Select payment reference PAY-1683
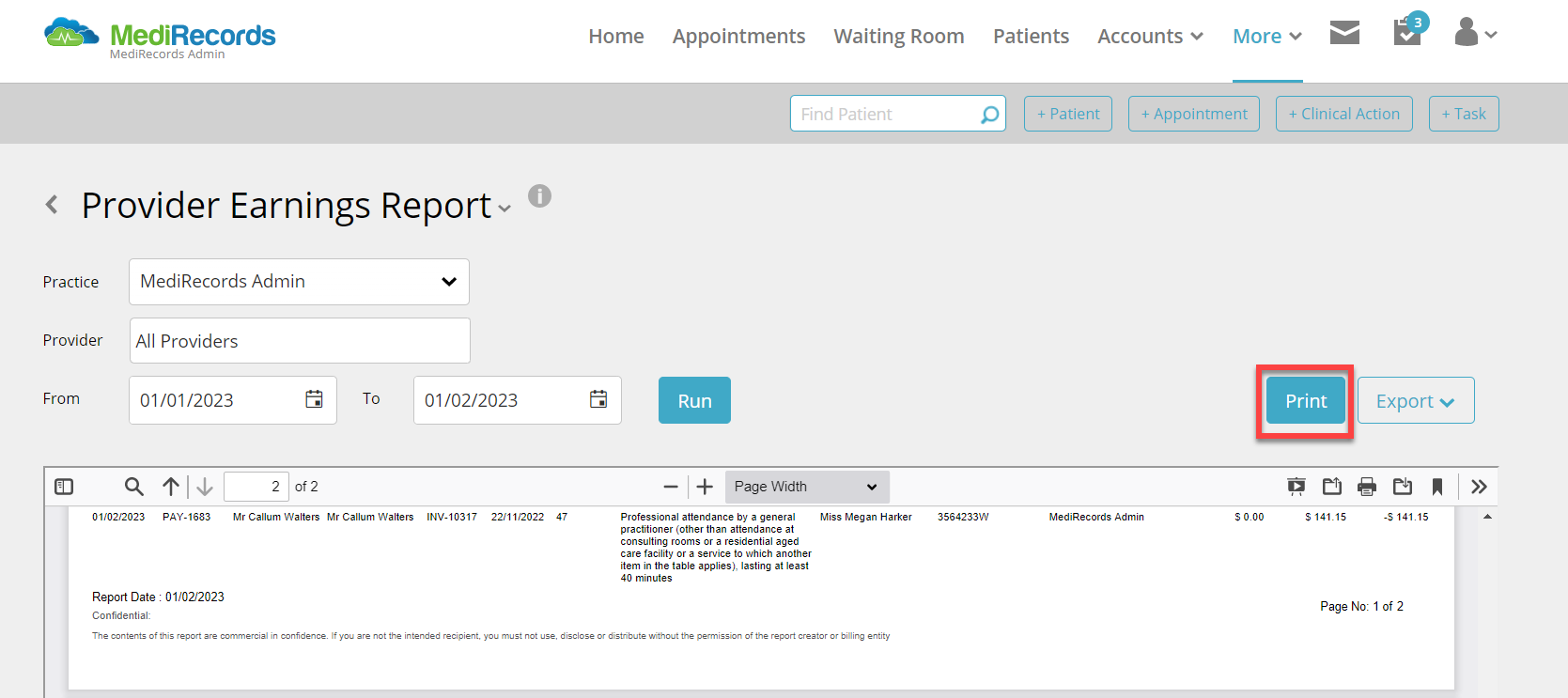Screen dimensions: 1568x698 click(187, 517)
